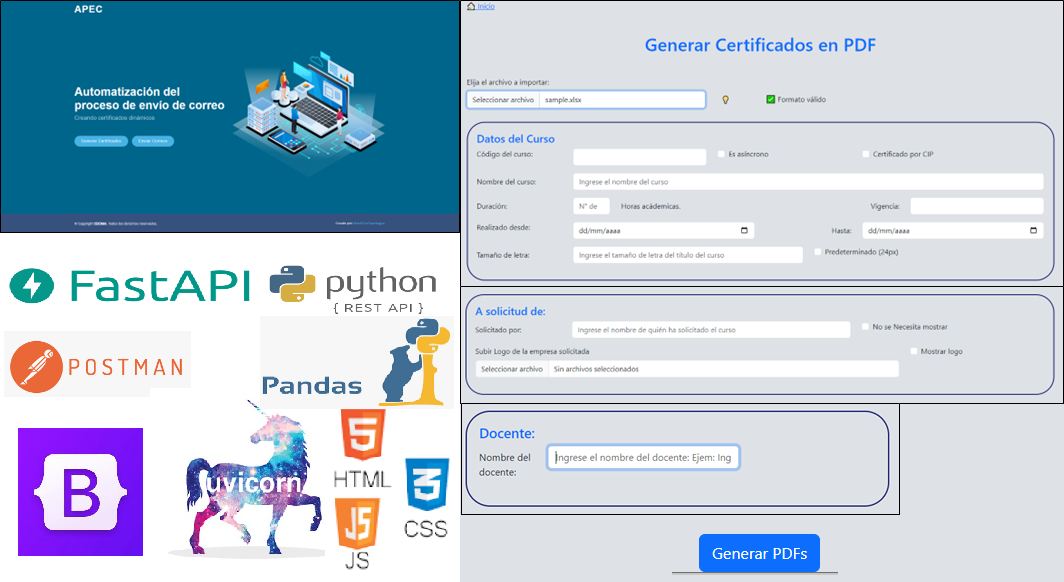Enable Mostrar logo option
This screenshot has height=582, width=1064.
click(912, 350)
